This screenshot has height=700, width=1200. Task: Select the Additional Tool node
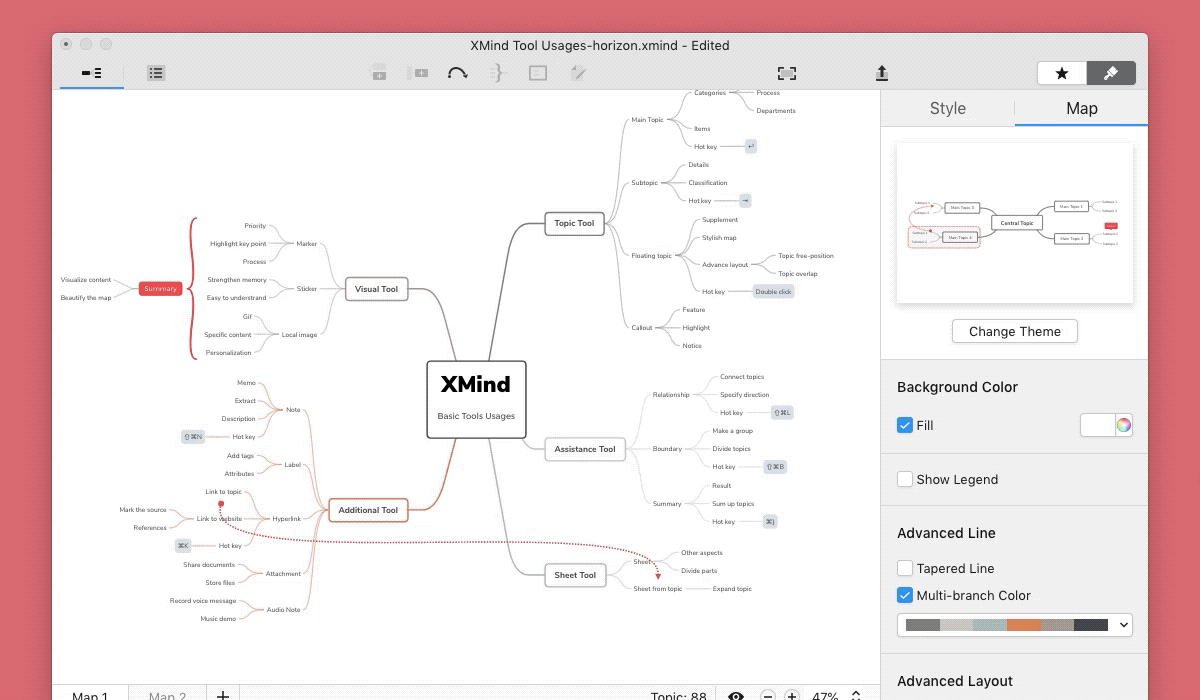pyautogui.click(x=368, y=510)
